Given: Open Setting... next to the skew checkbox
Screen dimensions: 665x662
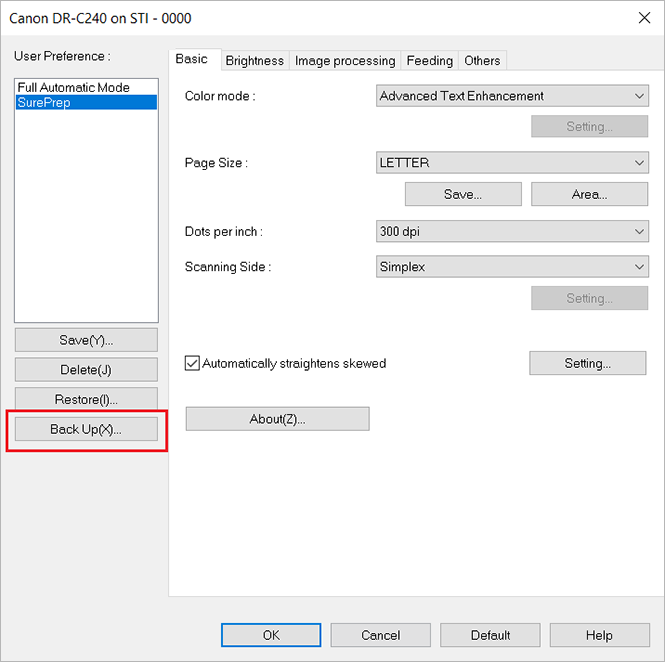Looking at the screenshot, I should (x=587, y=363).
